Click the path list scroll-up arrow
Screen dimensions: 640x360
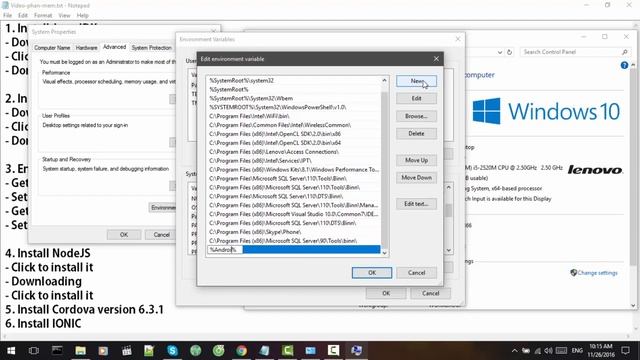[x=384, y=80]
